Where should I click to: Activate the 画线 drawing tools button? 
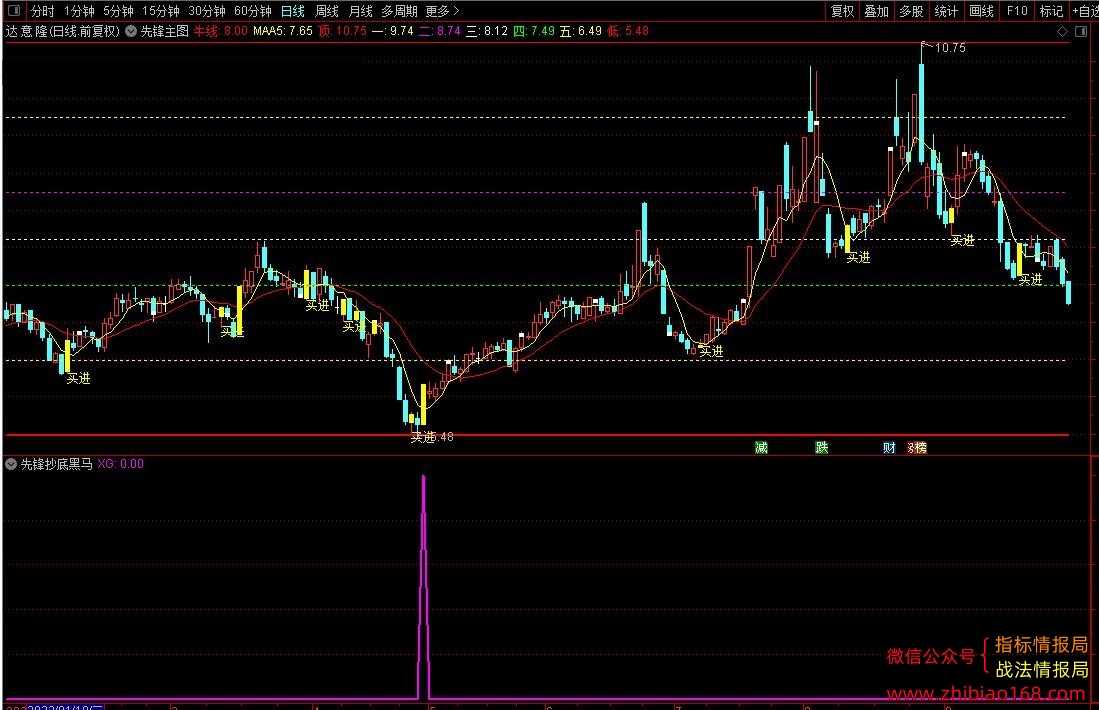click(x=981, y=11)
